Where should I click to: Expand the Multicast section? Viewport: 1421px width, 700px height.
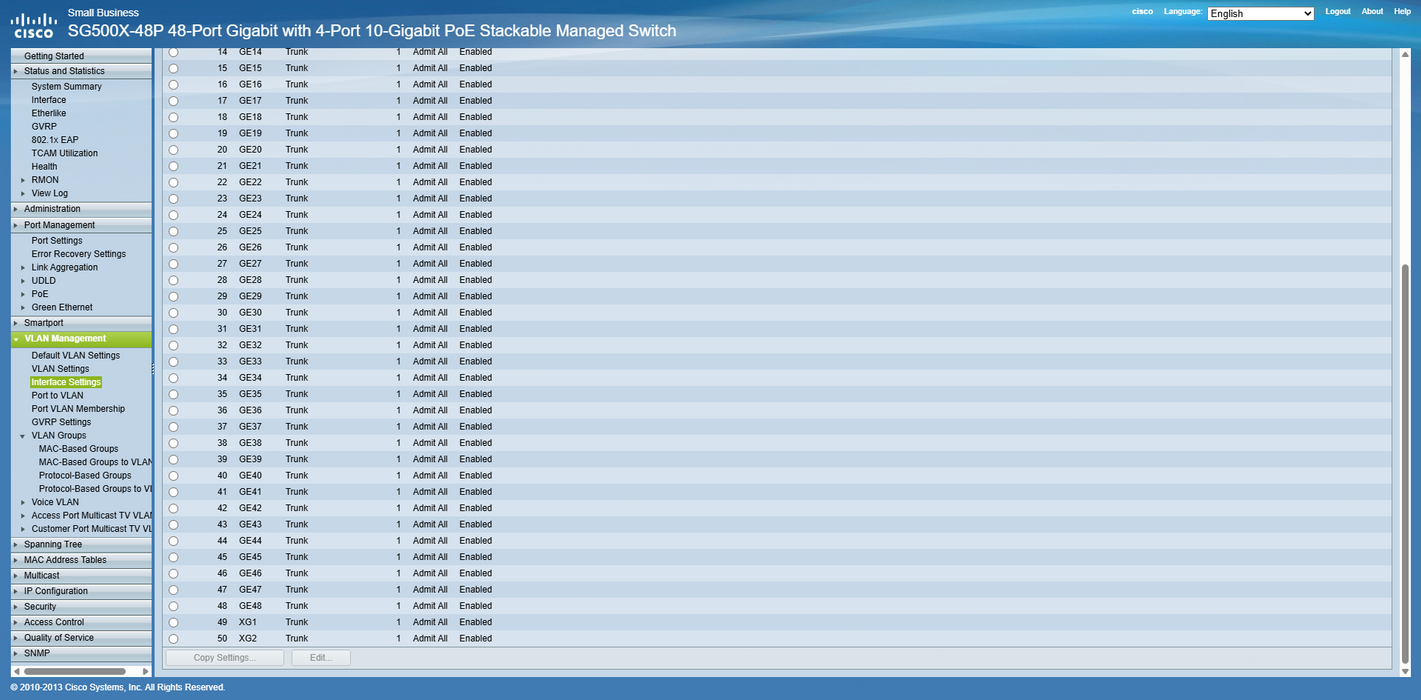point(41,575)
